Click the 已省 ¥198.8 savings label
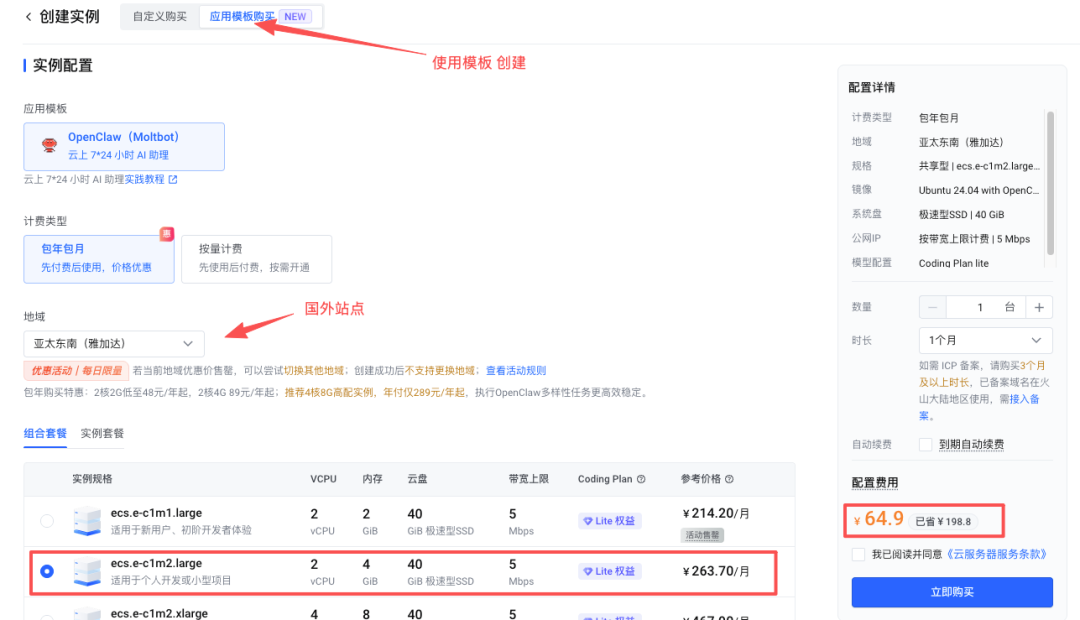Viewport: 1080px width, 620px height. coord(943,521)
